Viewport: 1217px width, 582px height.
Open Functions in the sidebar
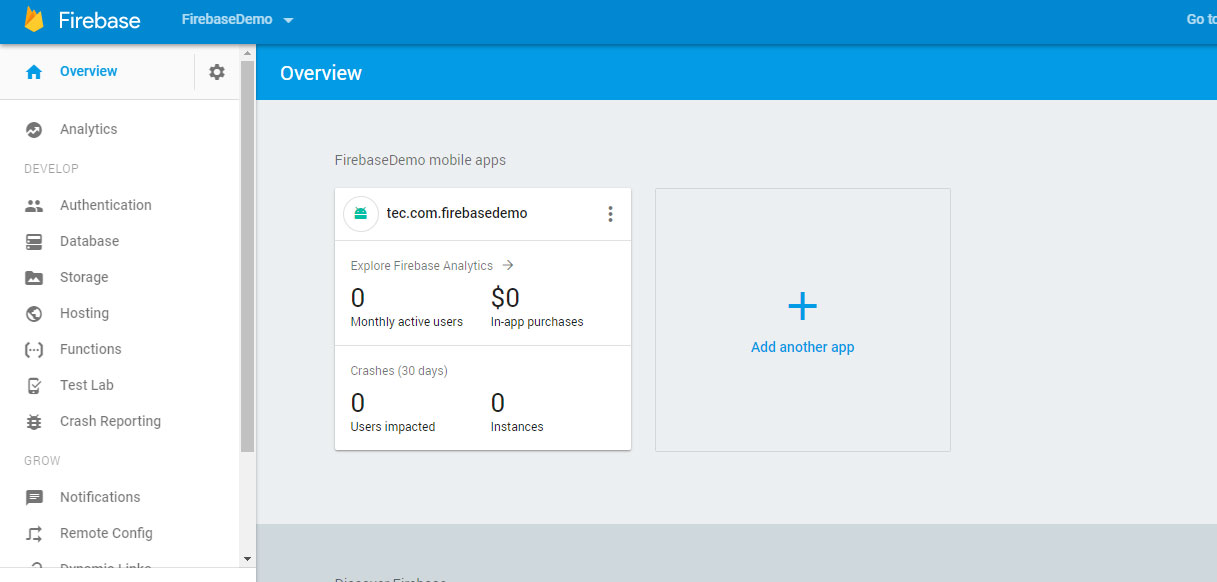(x=90, y=349)
